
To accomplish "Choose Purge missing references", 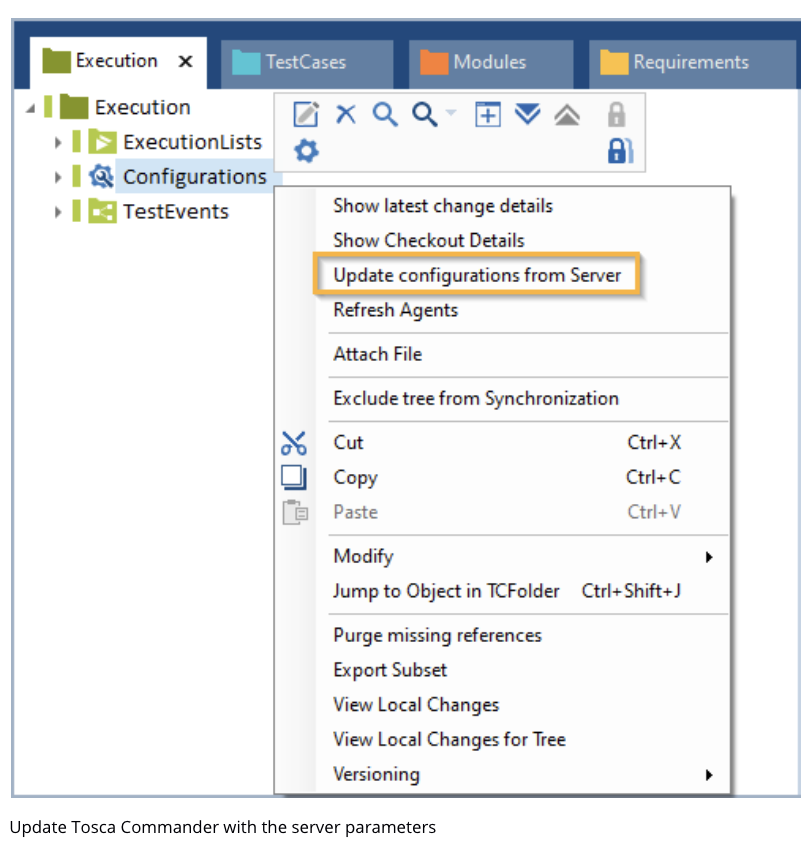I will point(503,635).
